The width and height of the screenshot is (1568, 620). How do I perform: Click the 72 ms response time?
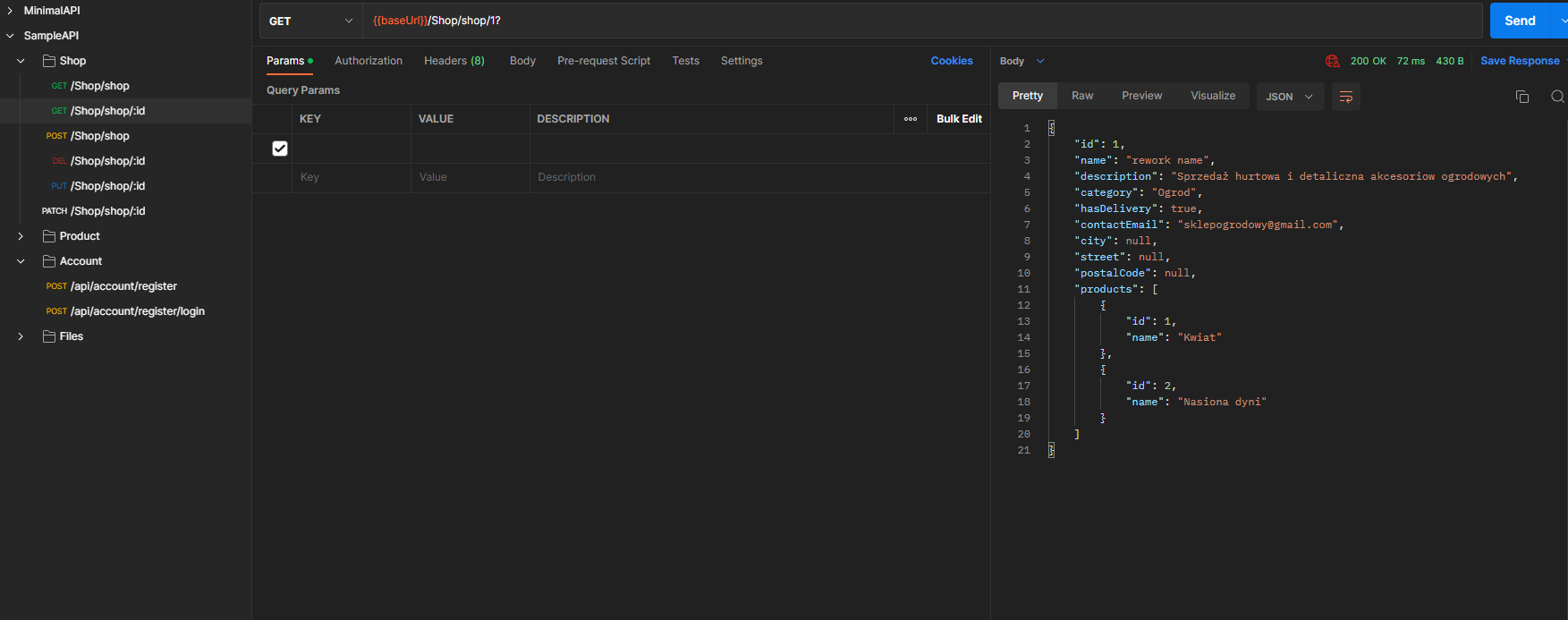click(1411, 61)
